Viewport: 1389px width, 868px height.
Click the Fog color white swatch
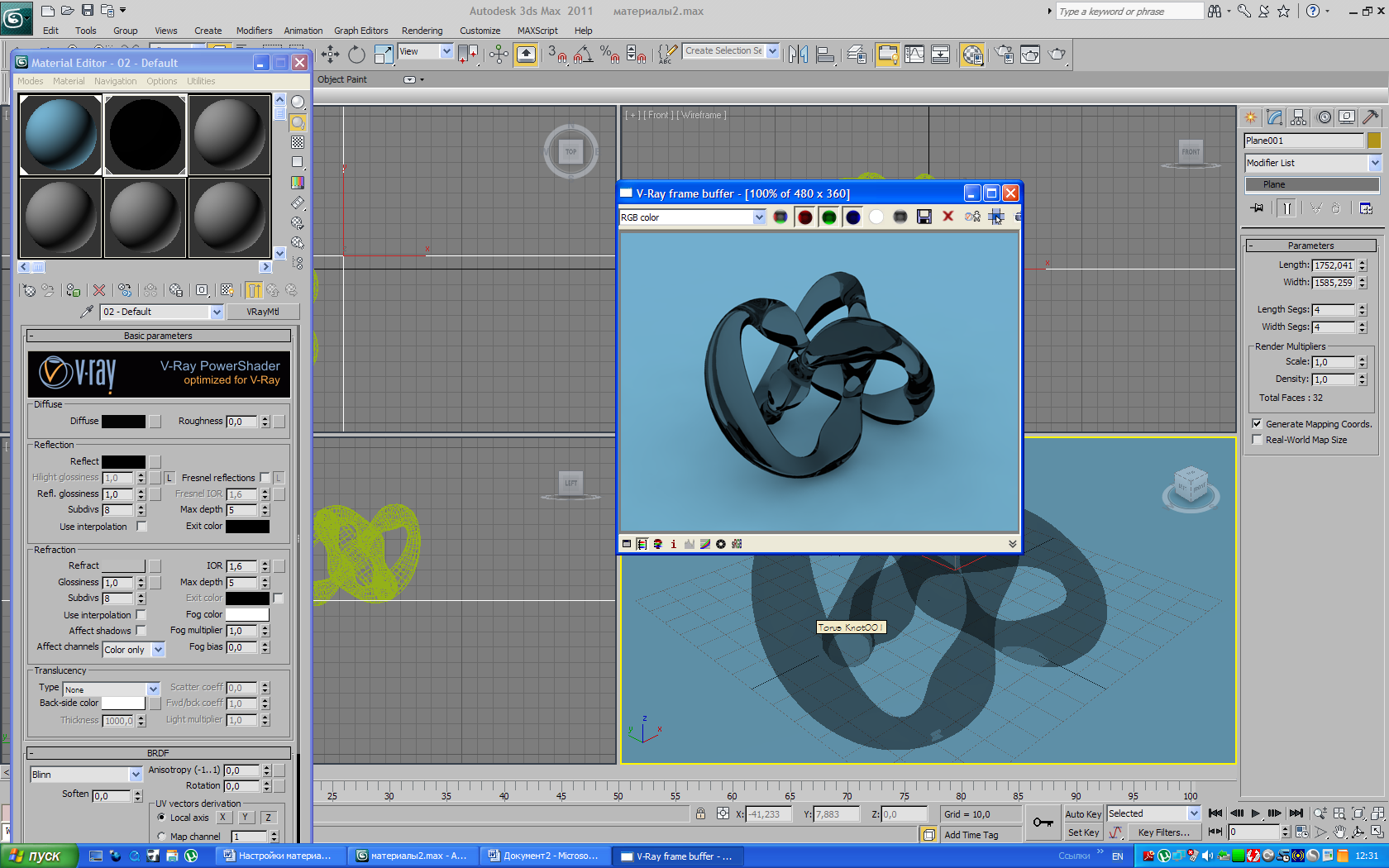coord(247,614)
